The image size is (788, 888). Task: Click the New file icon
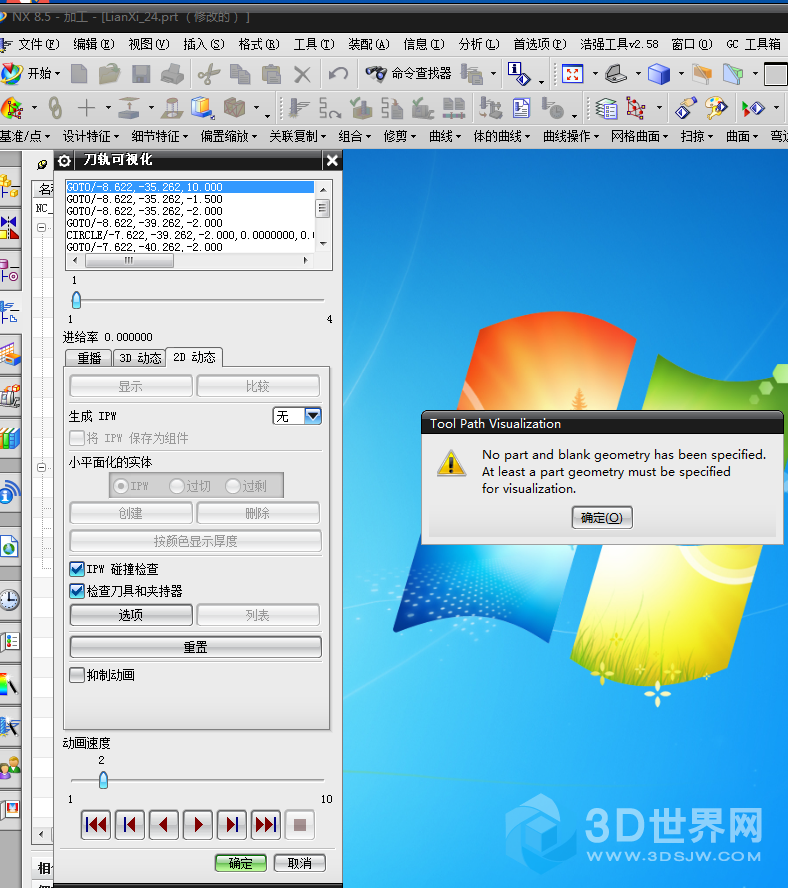coord(79,74)
